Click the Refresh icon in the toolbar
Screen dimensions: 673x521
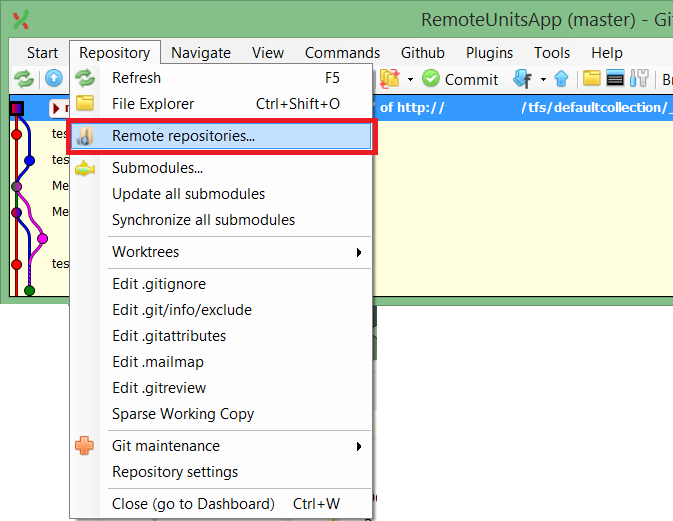23,79
